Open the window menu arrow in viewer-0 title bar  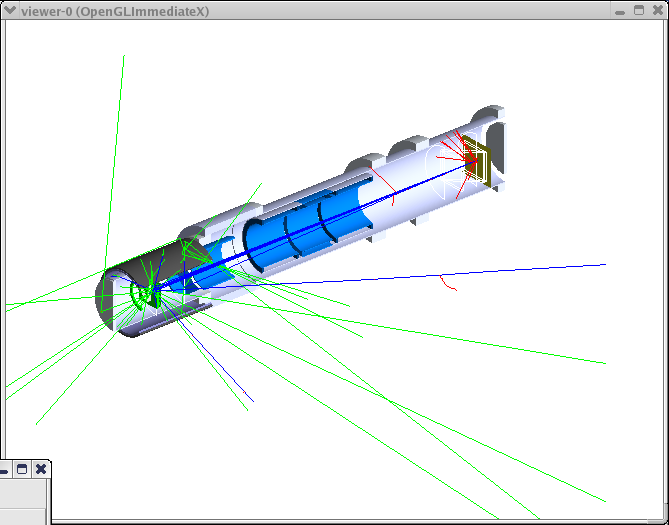click(10, 10)
